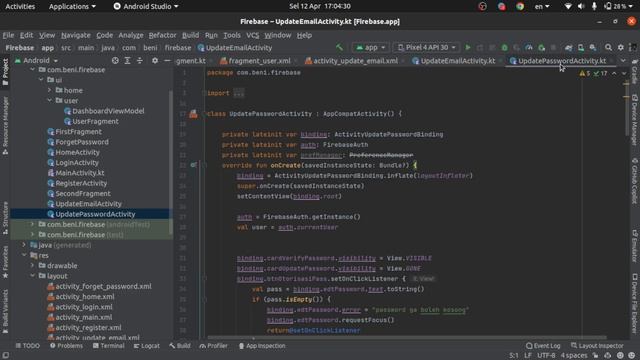The image size is (640, 360).
Task: Click the Sync Project with Gradle Files icon
Action: (568, 48)
